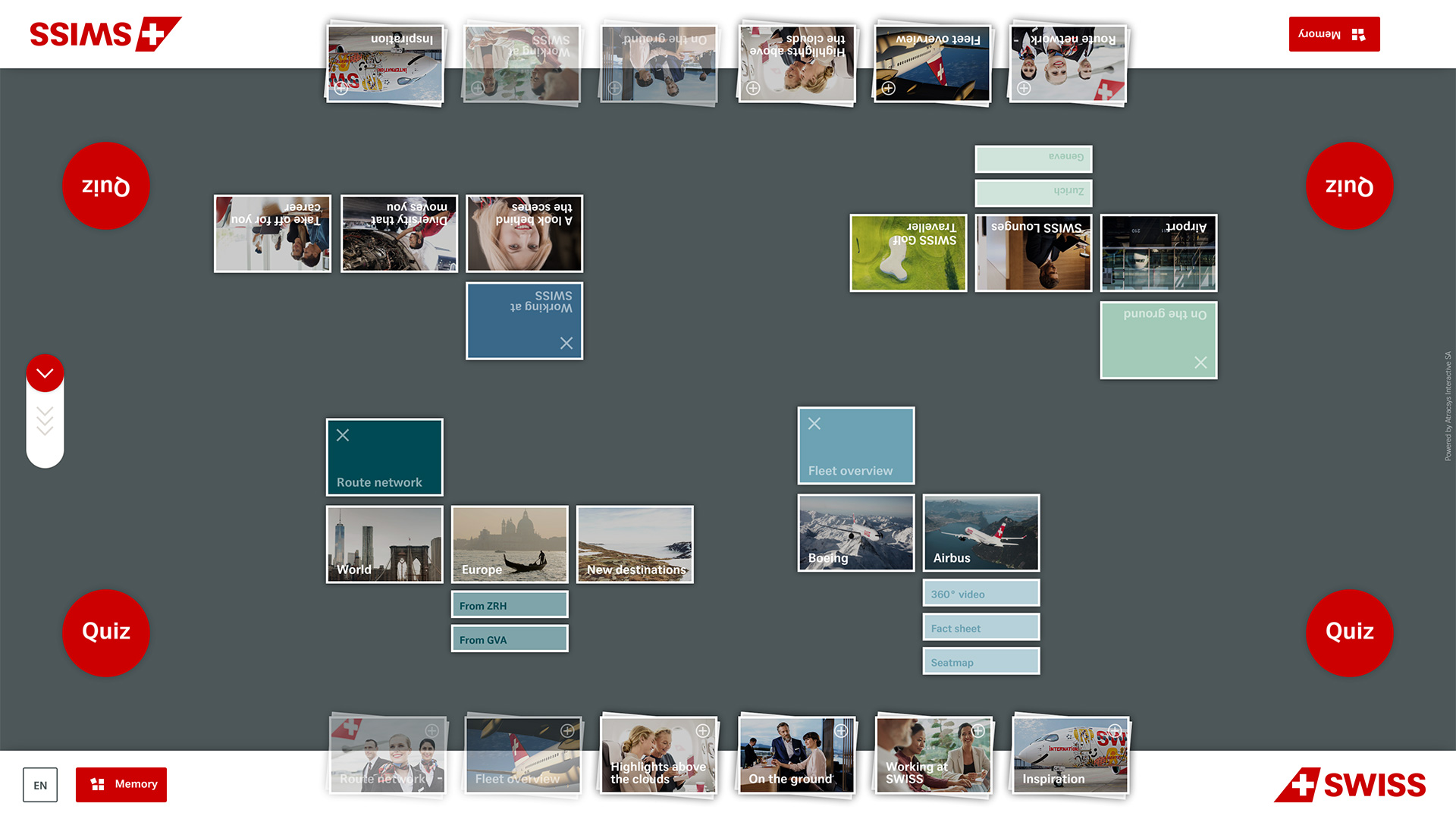The height and width of the screenshot is (819, 1456).
Task: Expand the top inverted On the ground plus icon
Action: [x=615, y=89]
